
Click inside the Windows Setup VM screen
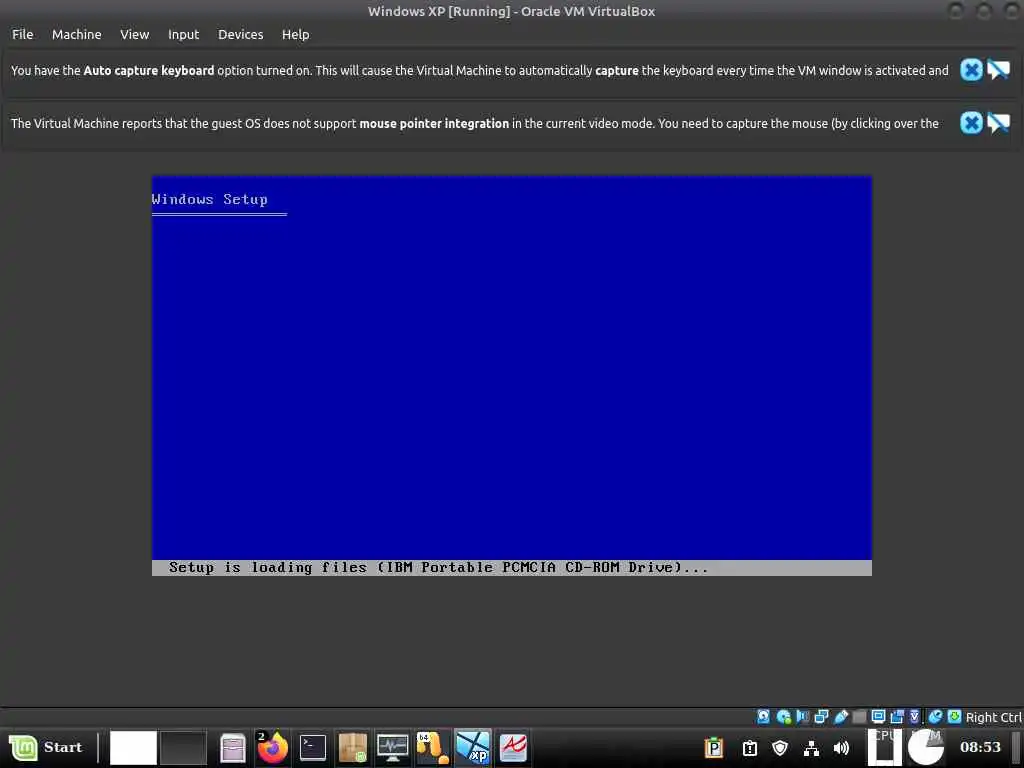511,376
